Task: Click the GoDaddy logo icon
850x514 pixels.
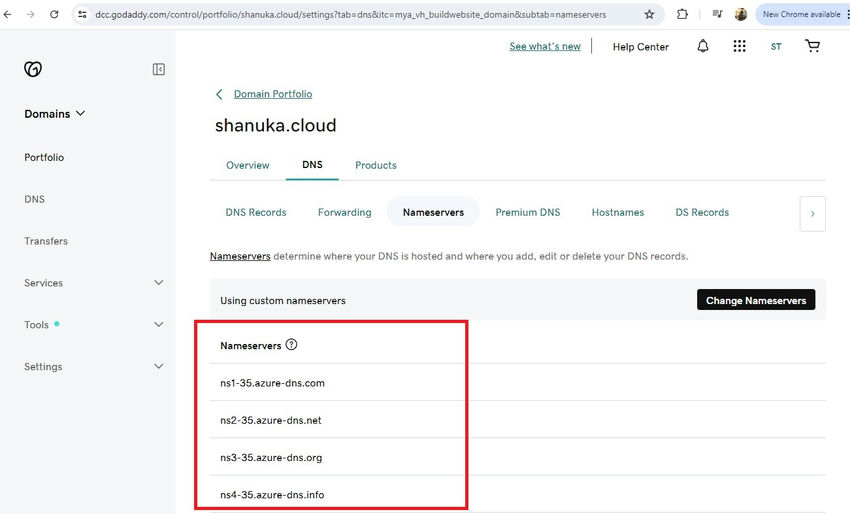Action: point(33,69)
